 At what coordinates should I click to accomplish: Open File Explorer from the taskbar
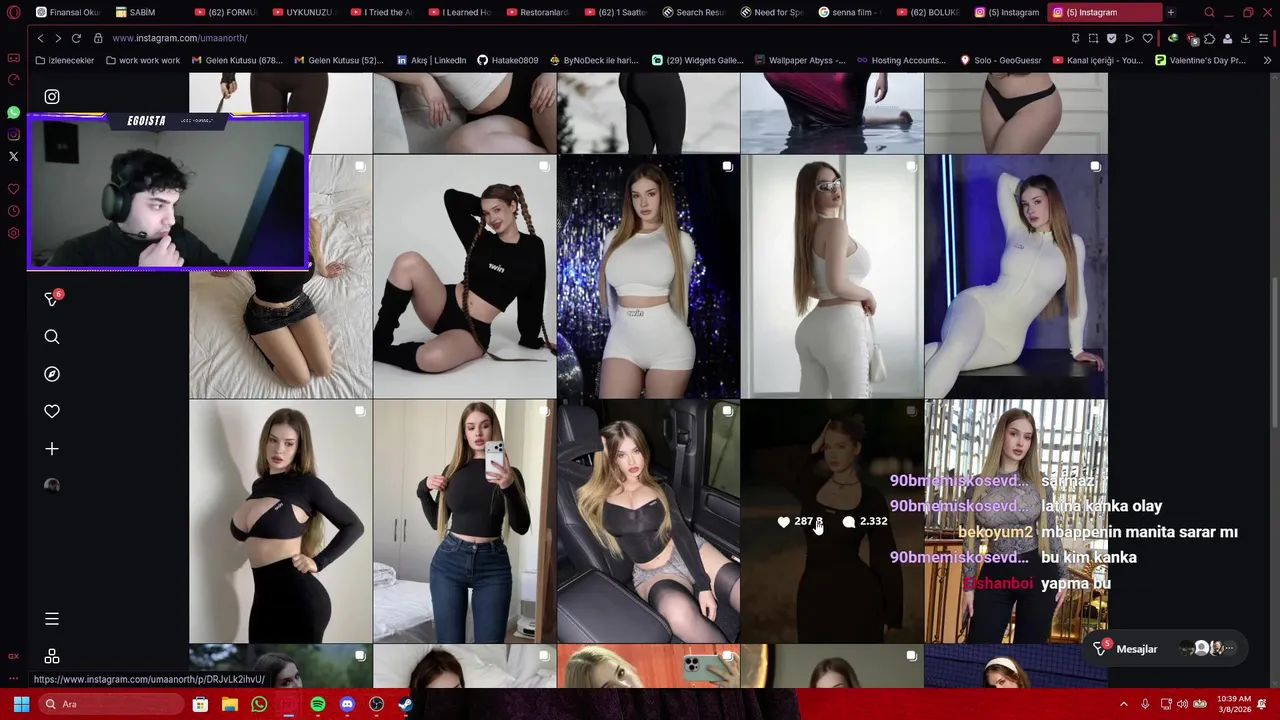tap(229, 704)
